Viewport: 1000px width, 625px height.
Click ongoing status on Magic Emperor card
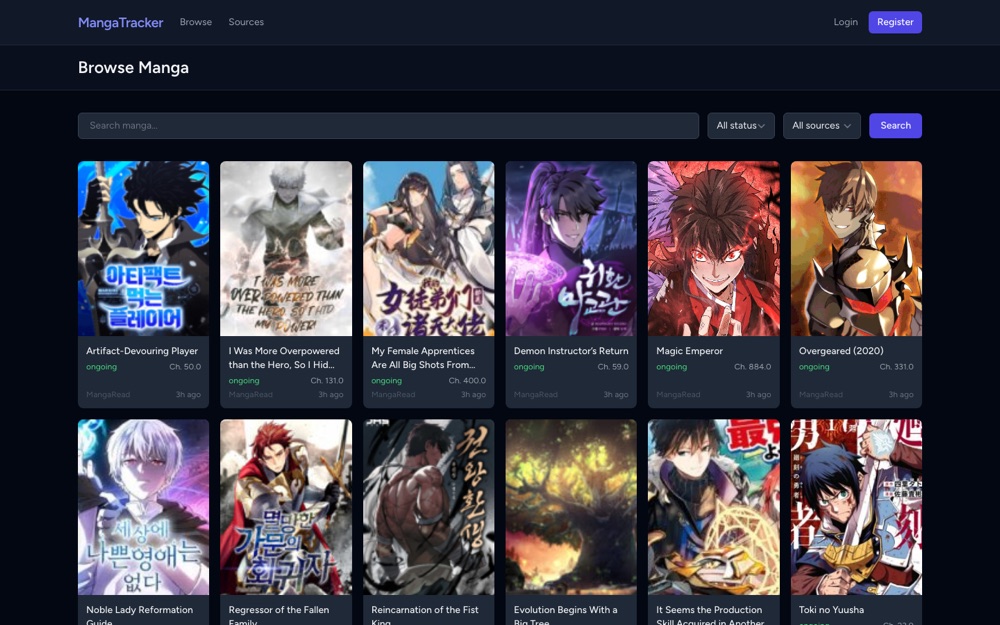(x=672, y=367)
